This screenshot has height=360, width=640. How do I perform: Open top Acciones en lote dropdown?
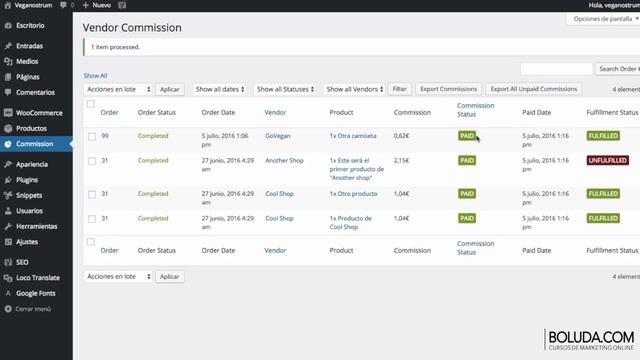coord(118,89)
